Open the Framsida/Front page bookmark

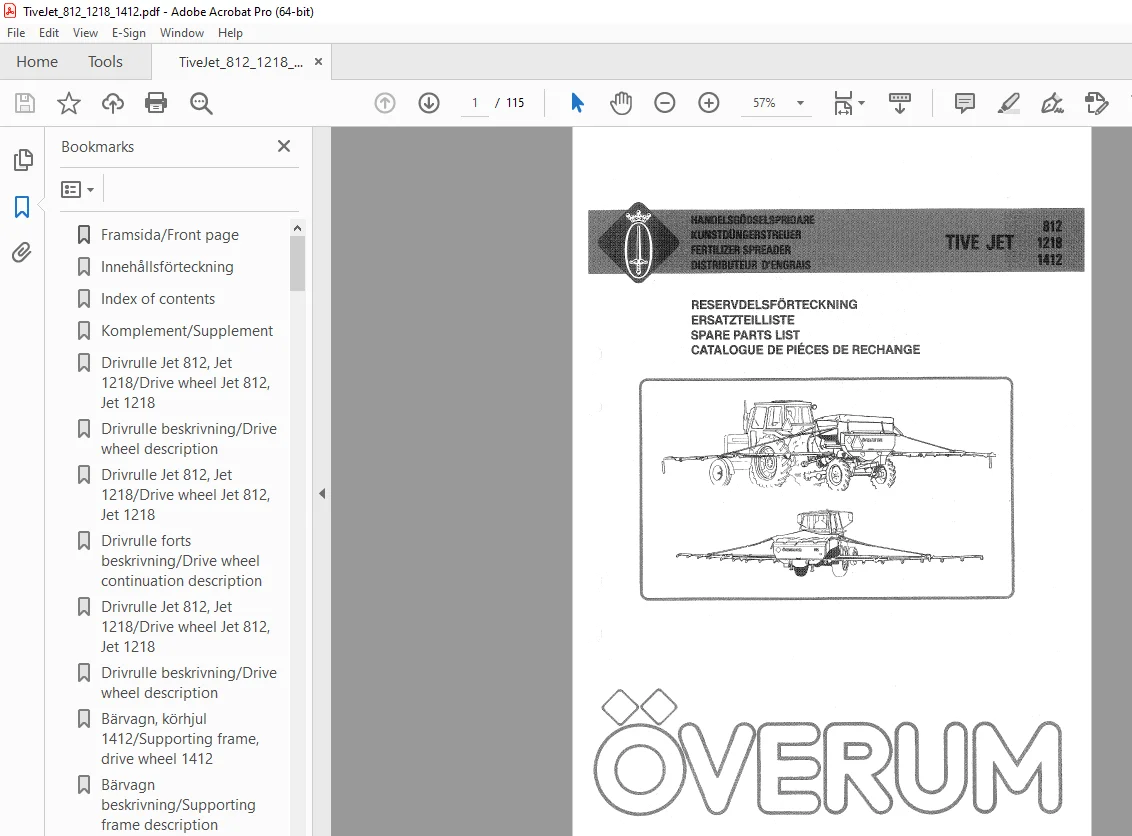[x=170, y=235]
